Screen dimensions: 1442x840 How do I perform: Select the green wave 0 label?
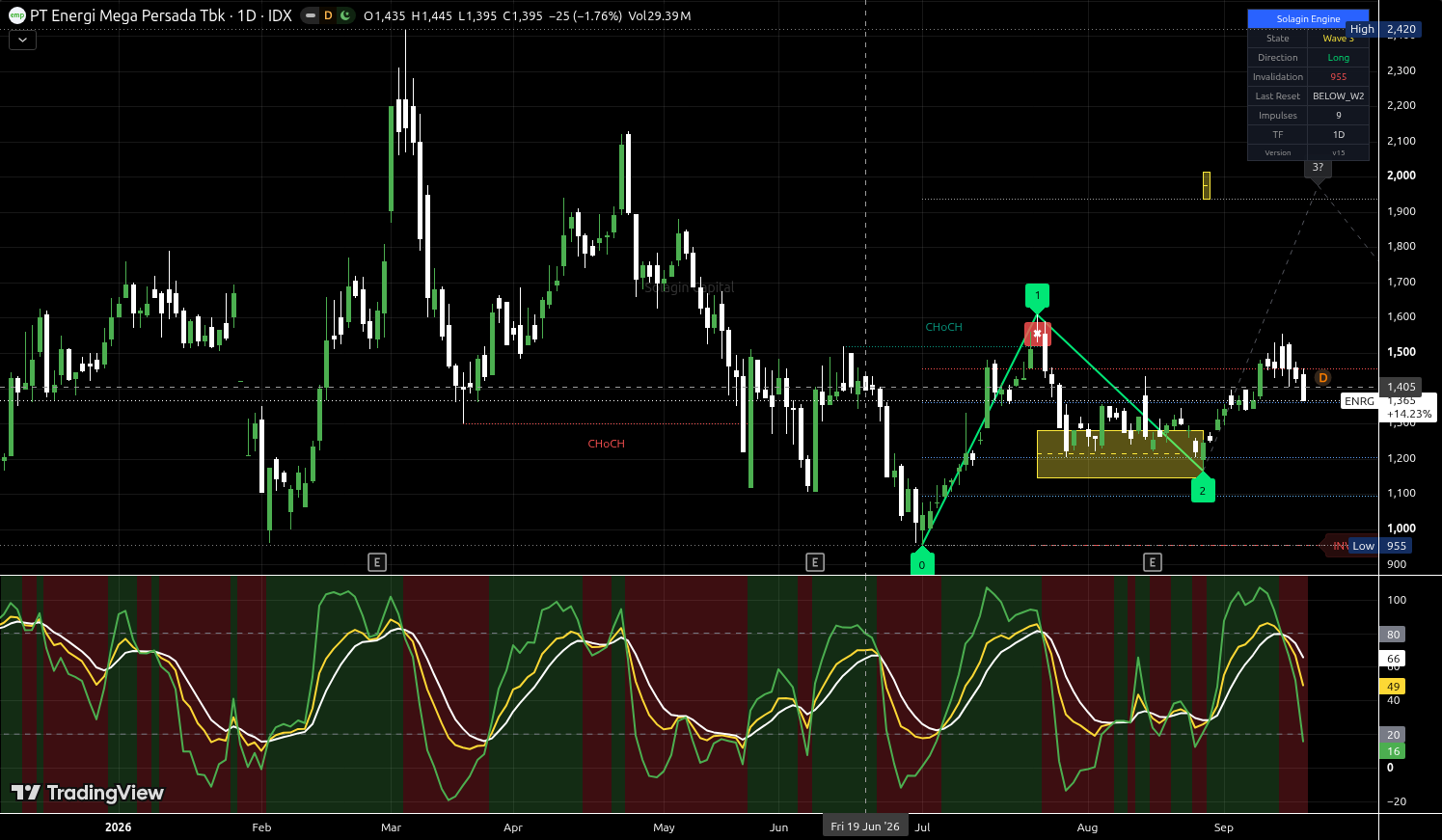(922, 563)
